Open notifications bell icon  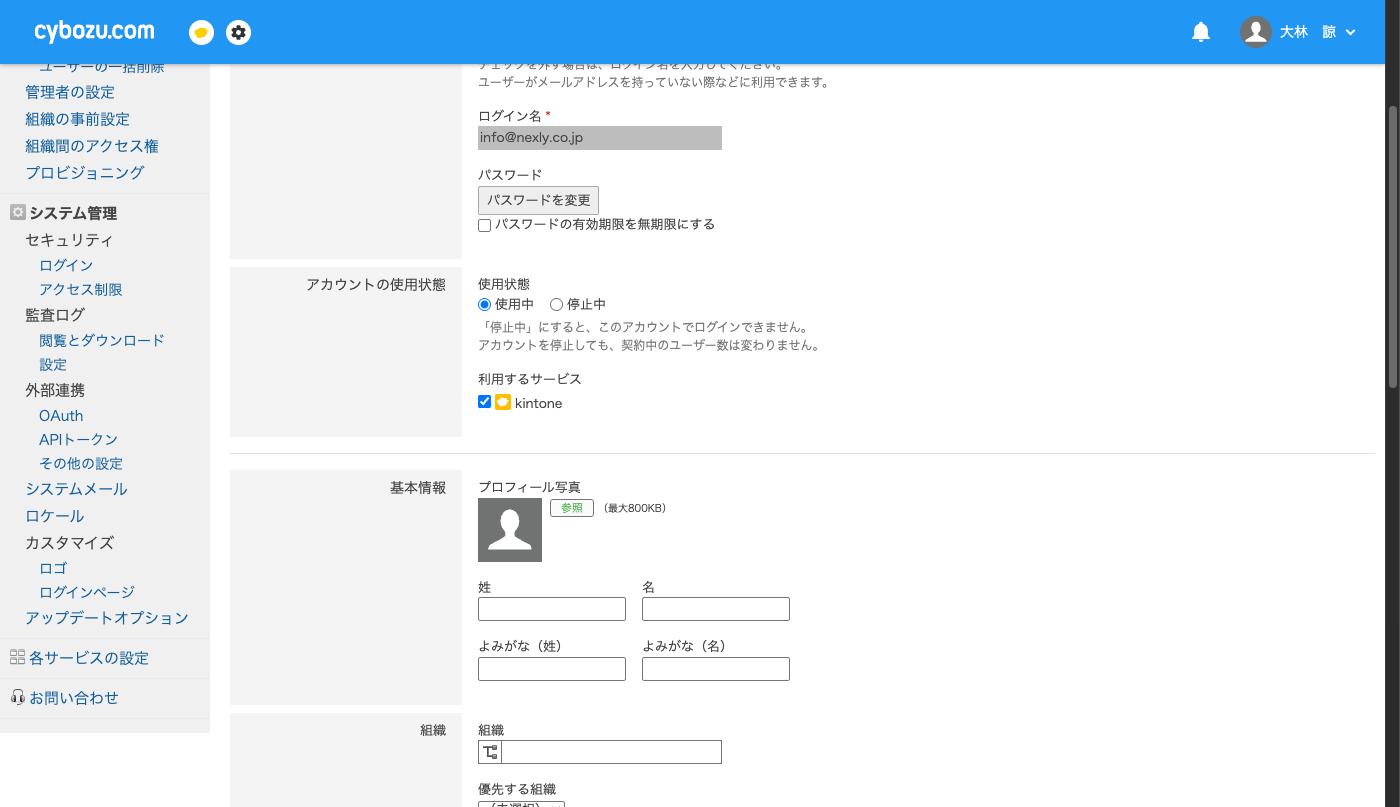1201,32
